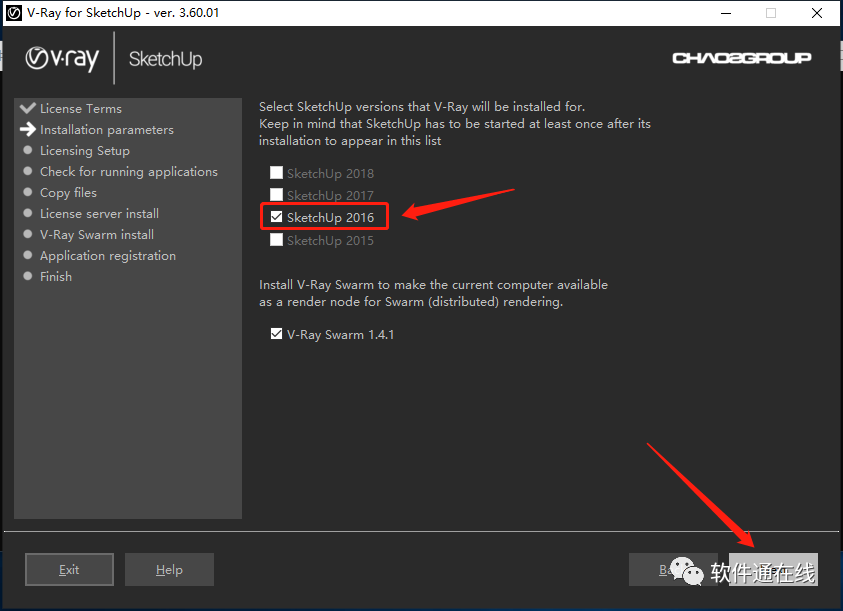Click the Chaos Group logo
843x611 pixels.
(742, 58)
